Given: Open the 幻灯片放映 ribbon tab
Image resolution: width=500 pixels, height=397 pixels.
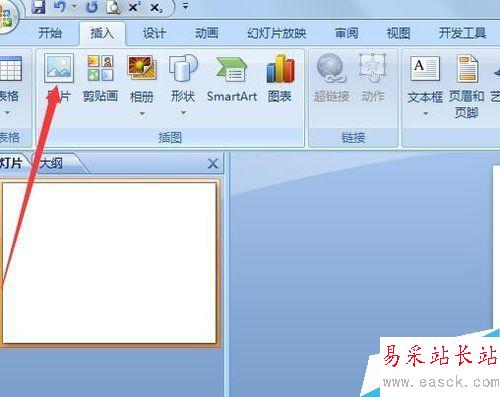Looking at the screenshot, I should click(x=277, y=33).
